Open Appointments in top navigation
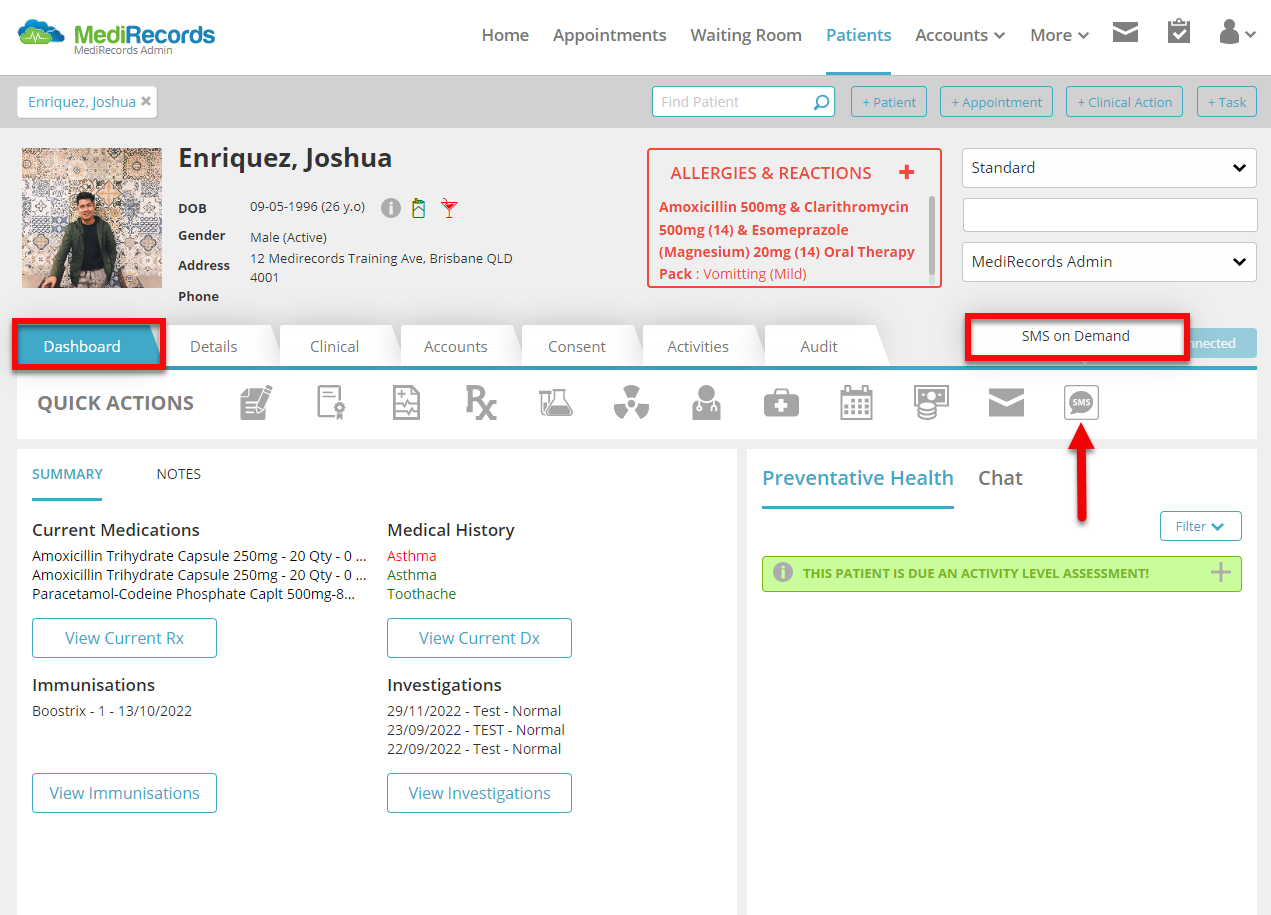Image resolution: width=1271 pixels, height=915 pixels. (x=609, y=35)
